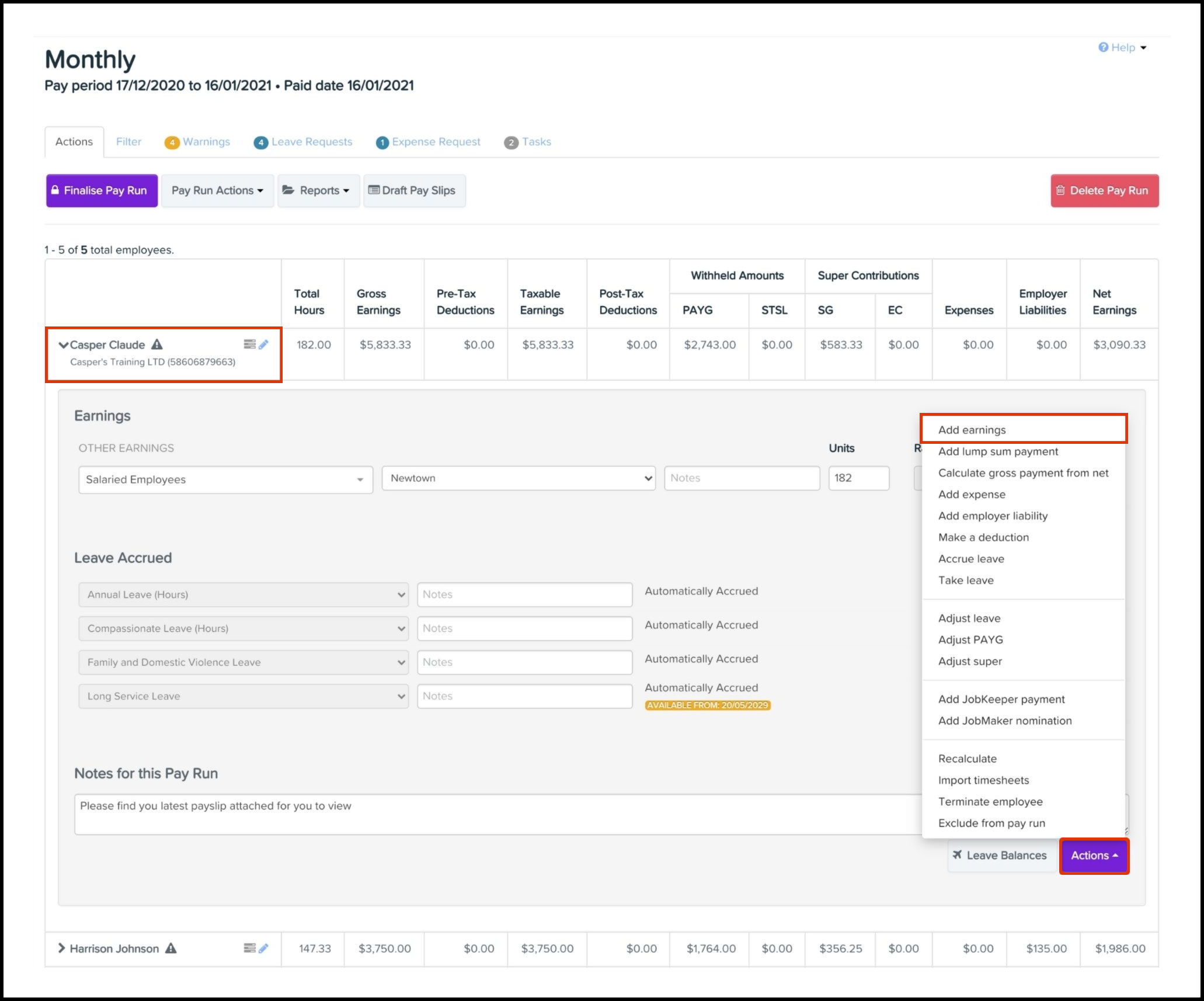1204x1001 pixels.
Task: Collapse the Casper Claude row
Action: 63,345
